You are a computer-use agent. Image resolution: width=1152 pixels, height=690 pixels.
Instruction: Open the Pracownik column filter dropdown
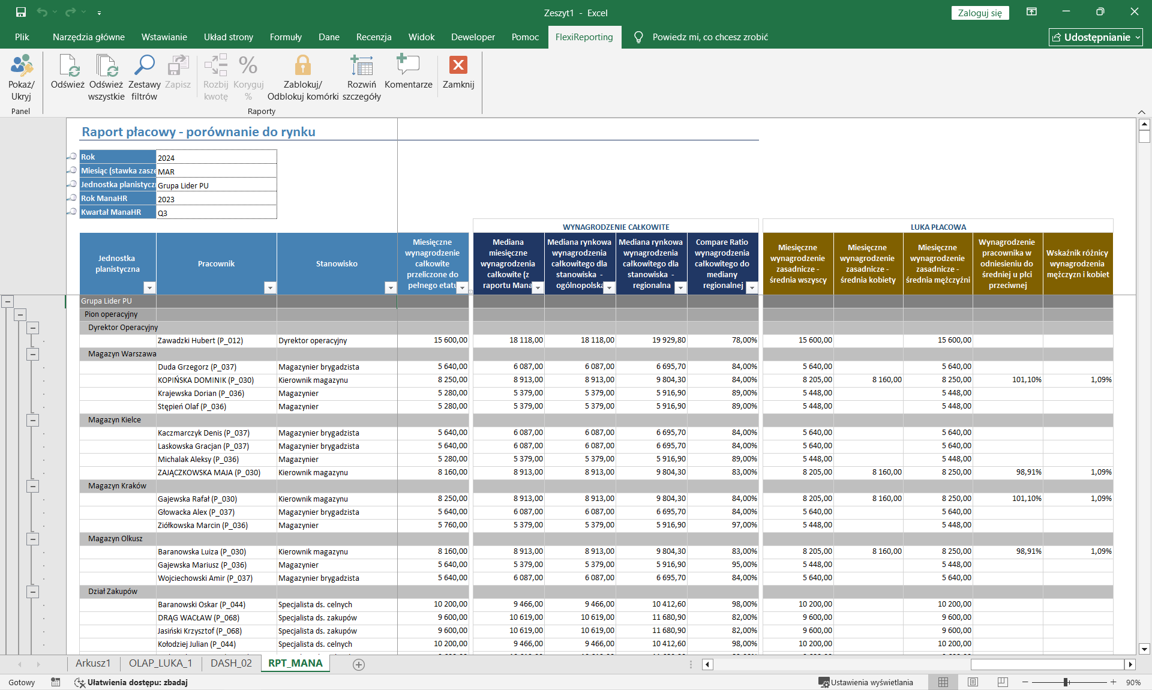coord(269,288)
